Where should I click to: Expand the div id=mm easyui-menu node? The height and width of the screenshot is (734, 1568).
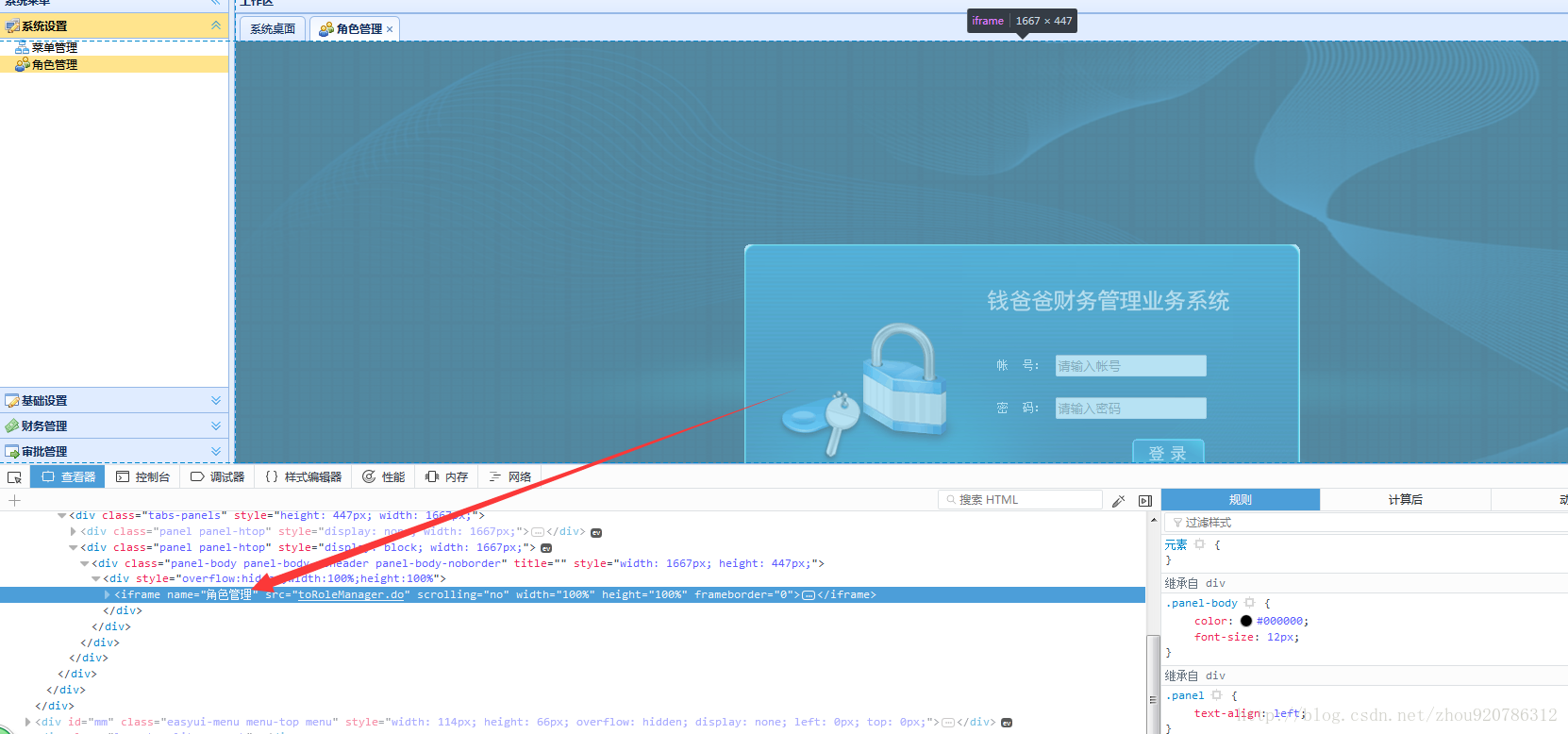(x=28, y=723)
